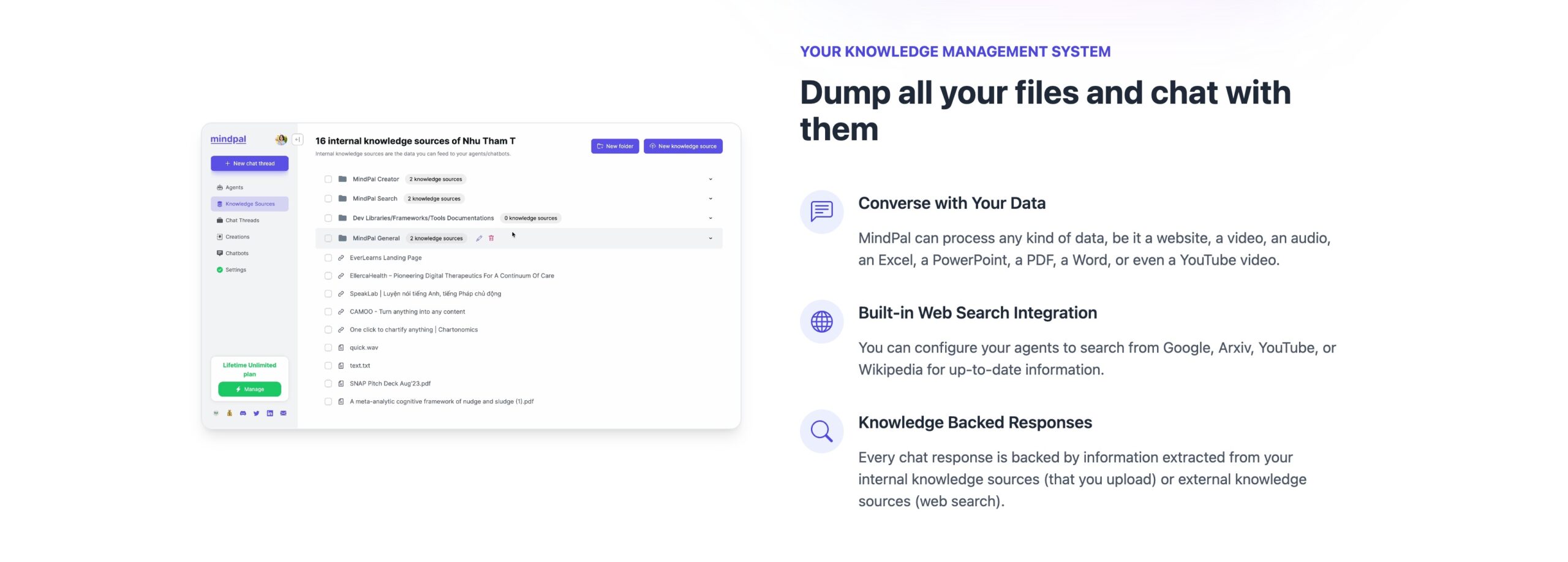Edit MindPal General with the pencil icon
The height and width of the screenshot is (562, 1568).
pos(479,239)
